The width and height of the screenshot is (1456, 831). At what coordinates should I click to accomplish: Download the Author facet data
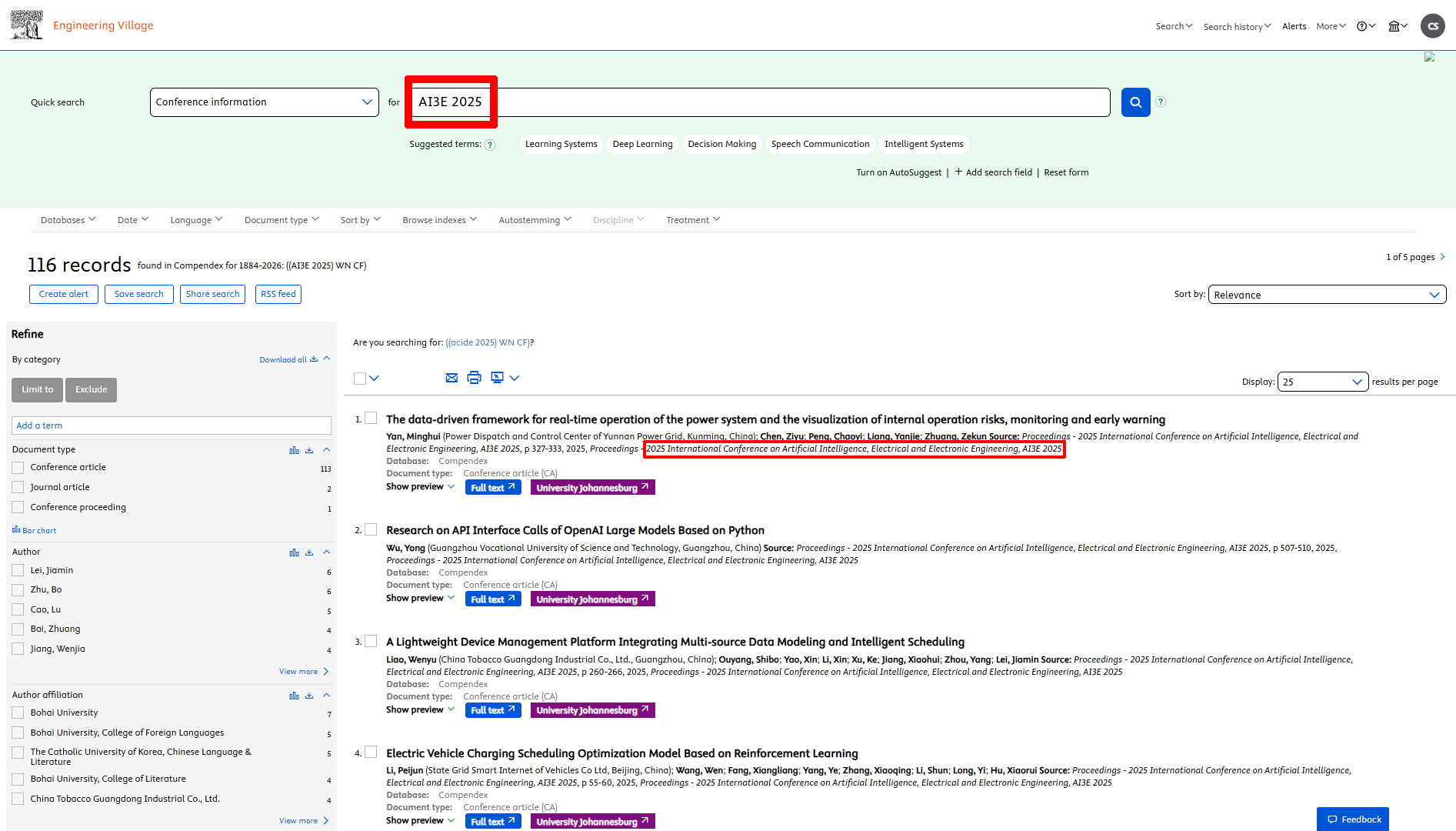(x=309, y=552)
